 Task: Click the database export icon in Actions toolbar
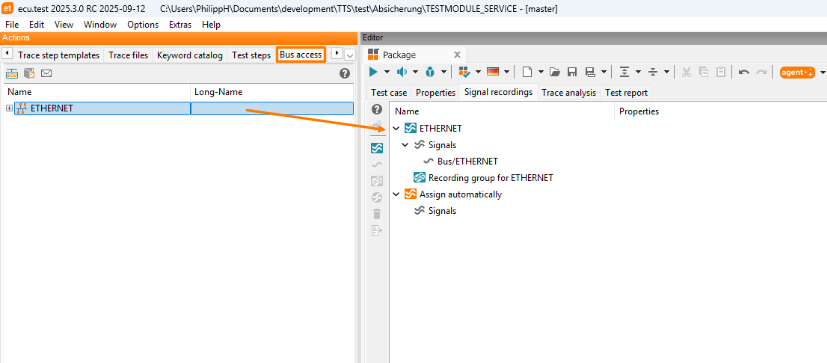30,73
